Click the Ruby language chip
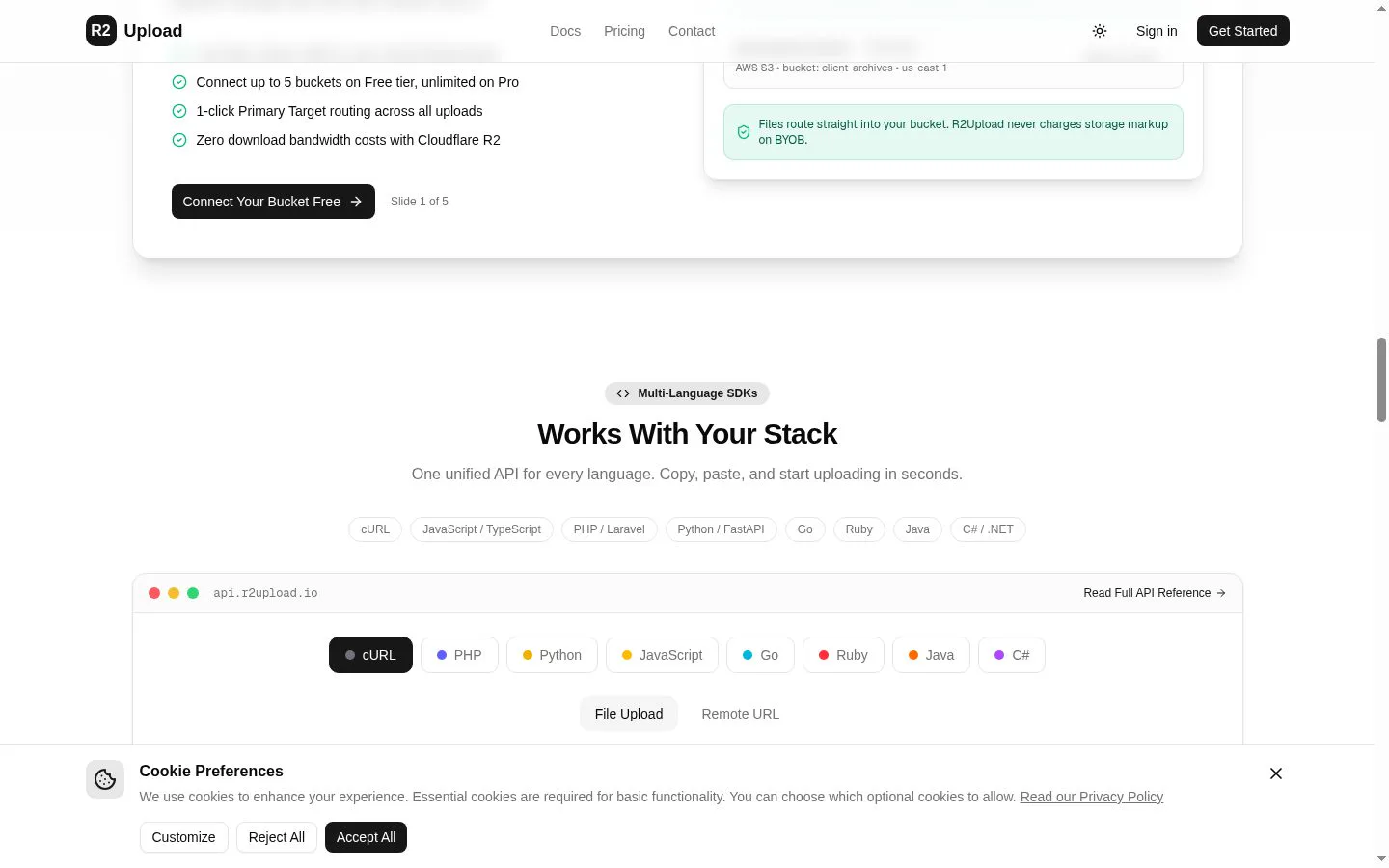The image size is (1389, 868). coord(859,529)
